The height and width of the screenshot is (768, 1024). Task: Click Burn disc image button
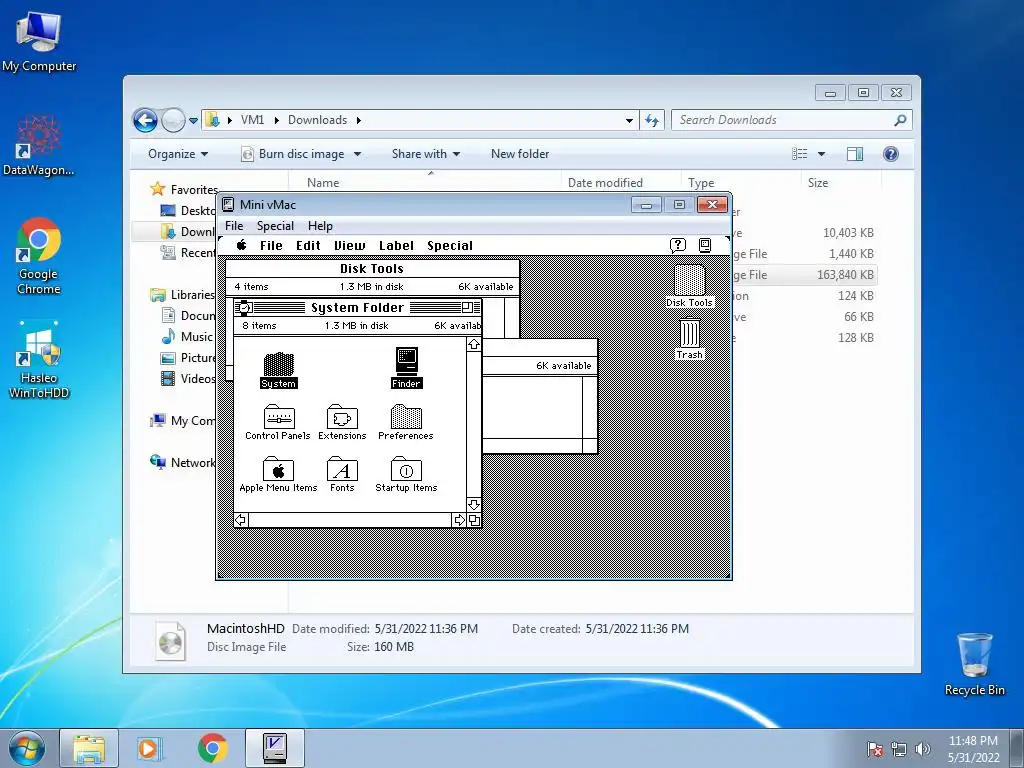293,154
